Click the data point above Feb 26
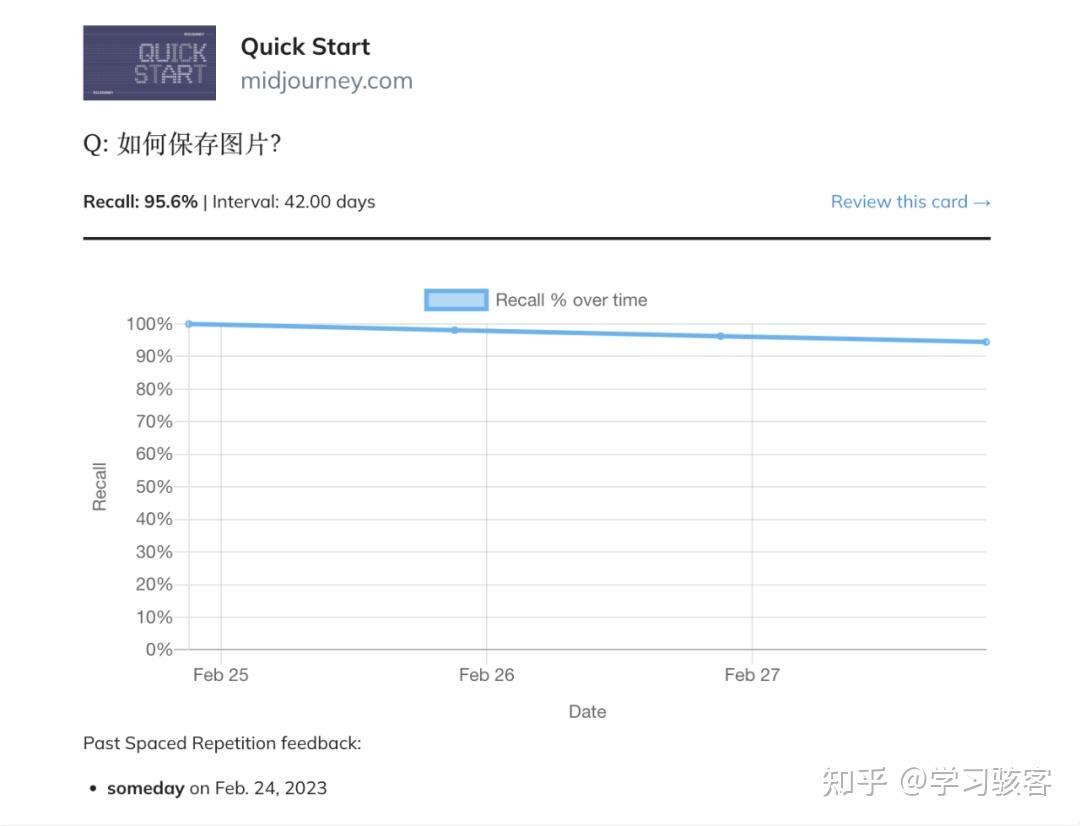Viewport: 1080px width, 826px height. click(x=457, y=330)
